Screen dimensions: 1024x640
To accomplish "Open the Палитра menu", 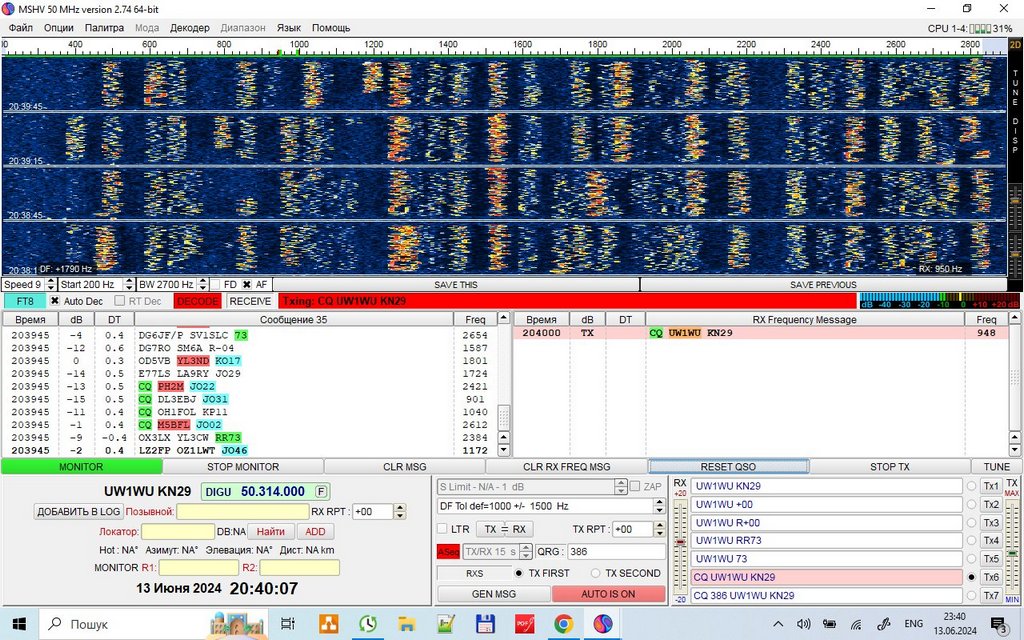I will click(x=104, y=27).
